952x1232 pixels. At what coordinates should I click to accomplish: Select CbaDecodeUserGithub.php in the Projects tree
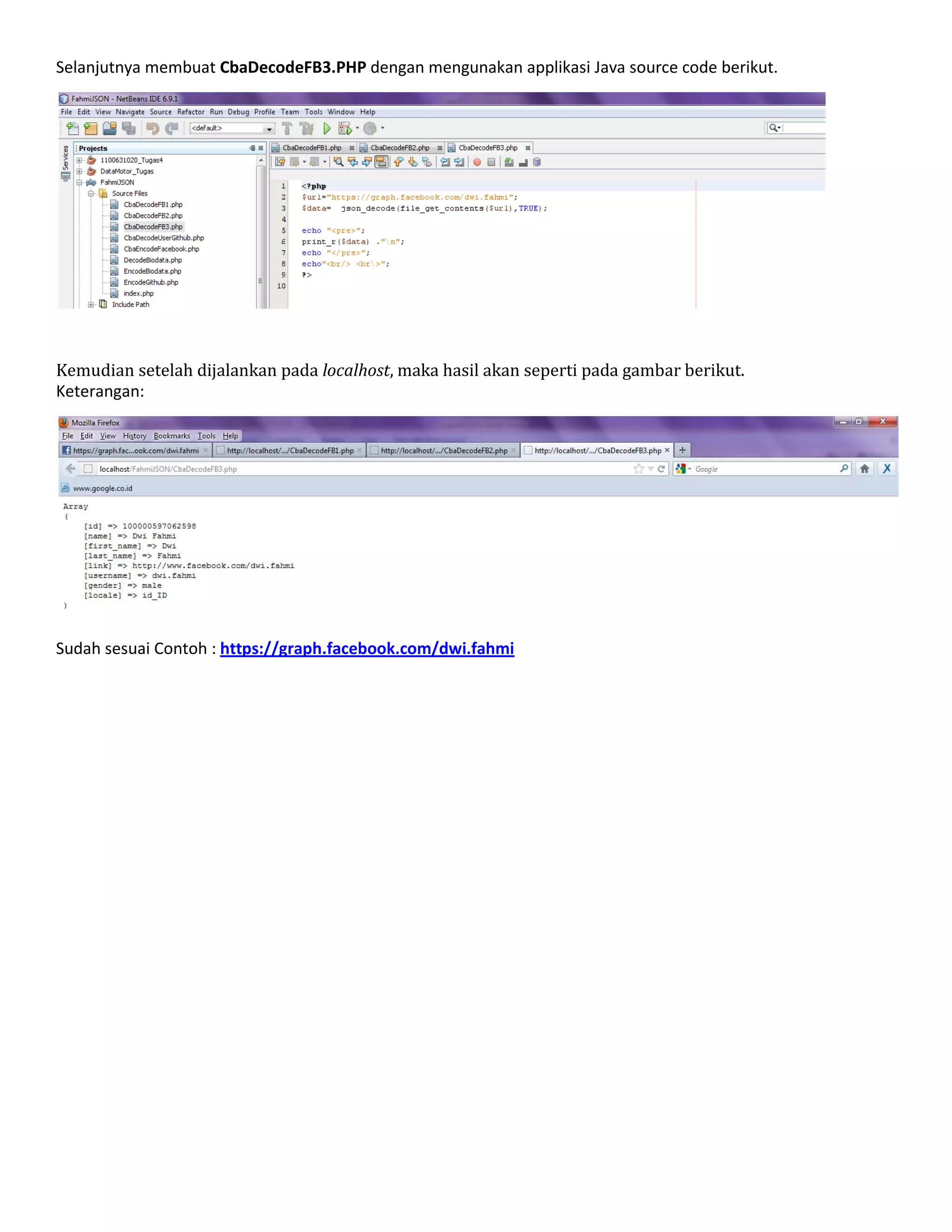[x=164, y=238]
